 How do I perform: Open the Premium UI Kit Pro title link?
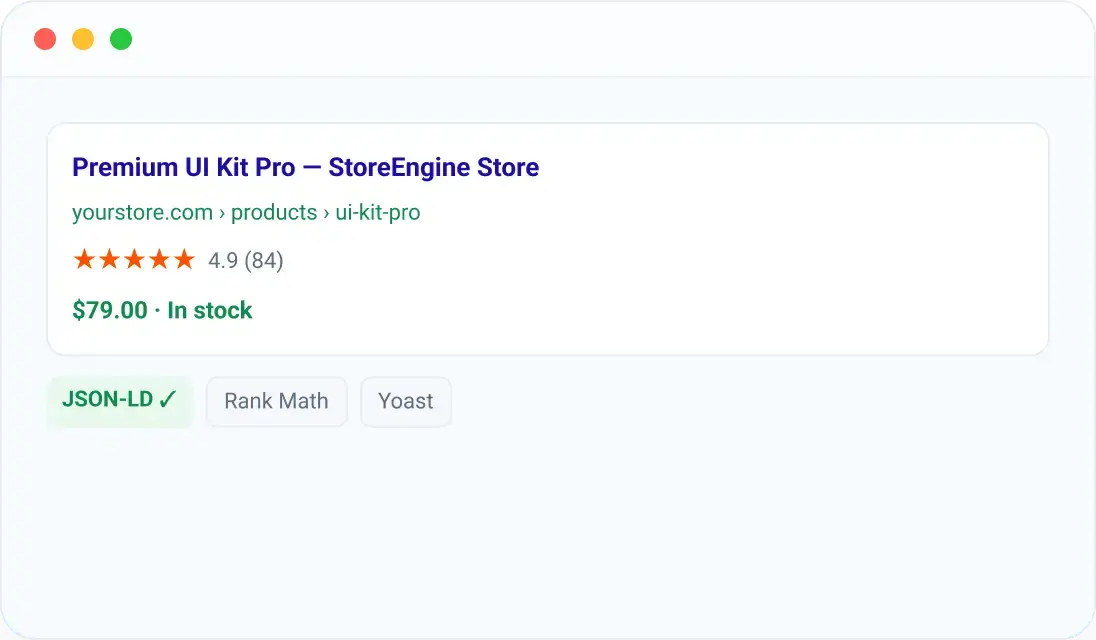click(x=305, y=168)
